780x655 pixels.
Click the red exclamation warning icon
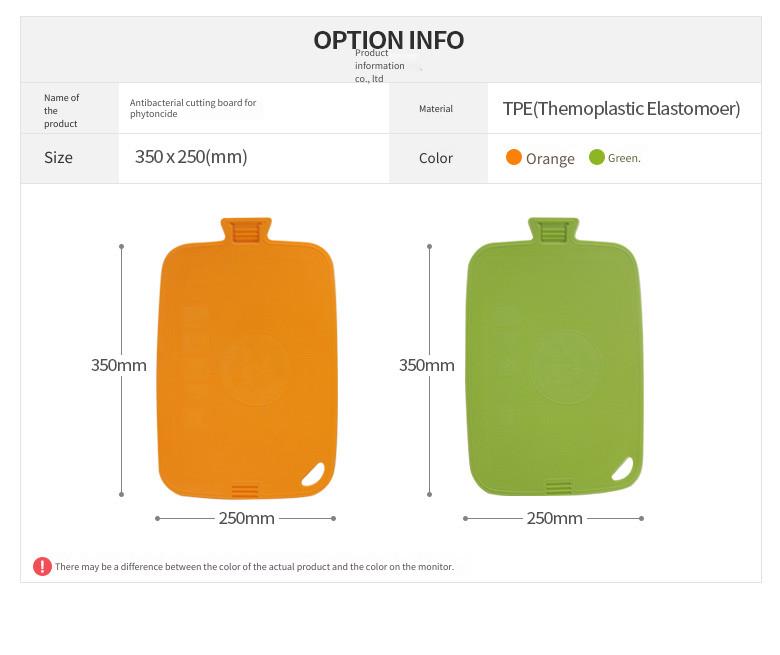click(x=42, y=566)
